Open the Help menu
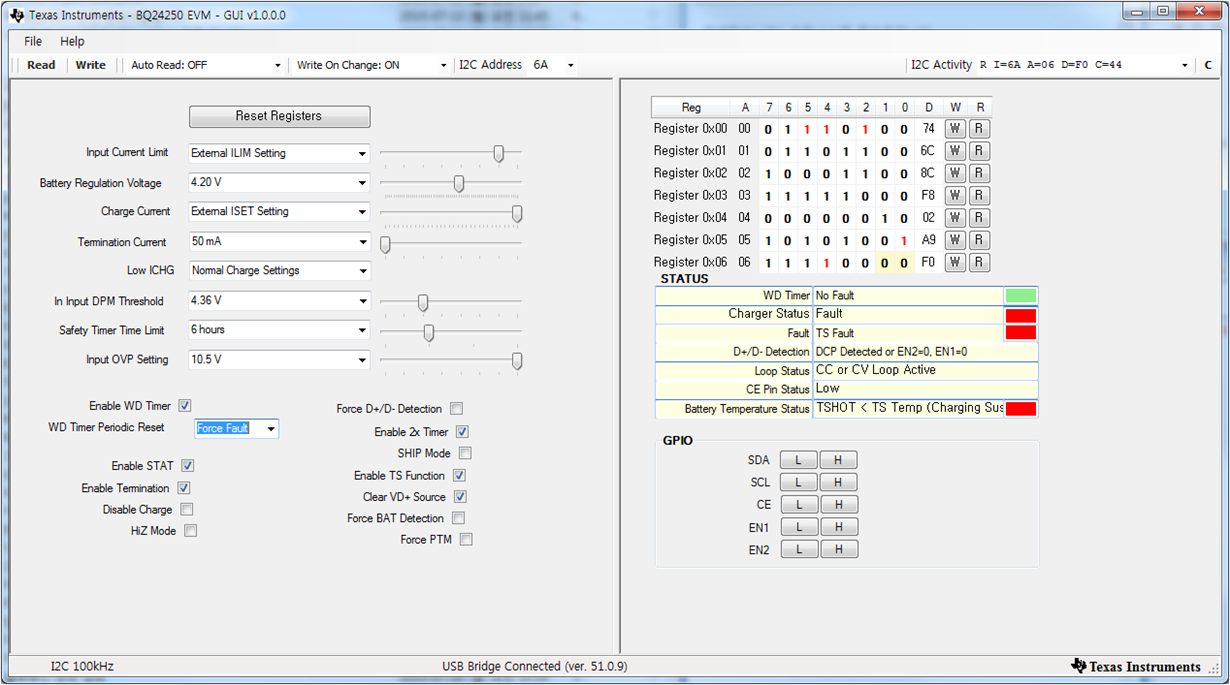The image size is (1230, 685). 72,41
